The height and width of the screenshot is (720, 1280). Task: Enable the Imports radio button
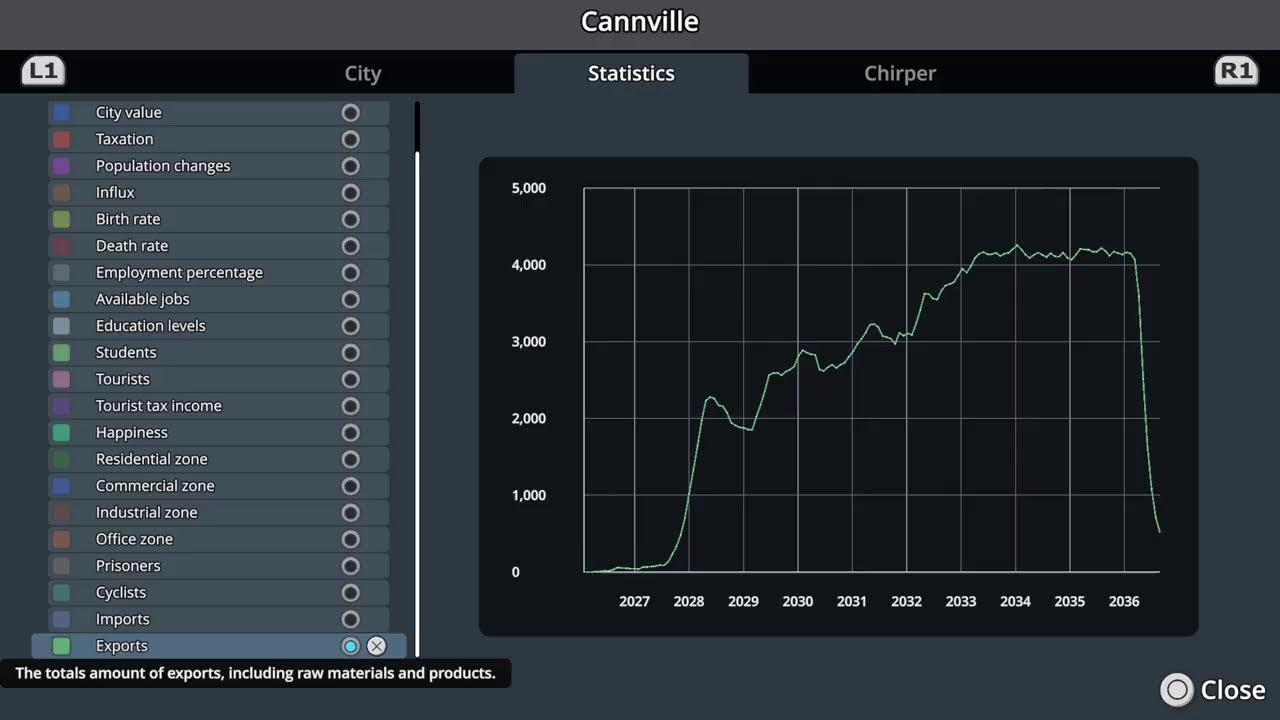pyautogui.click(x=350, y=619)
